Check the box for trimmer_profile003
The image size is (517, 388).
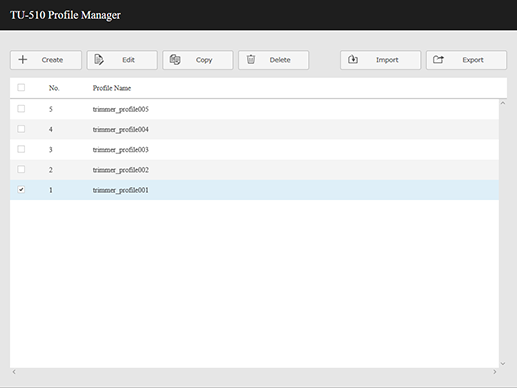(21, 149)
